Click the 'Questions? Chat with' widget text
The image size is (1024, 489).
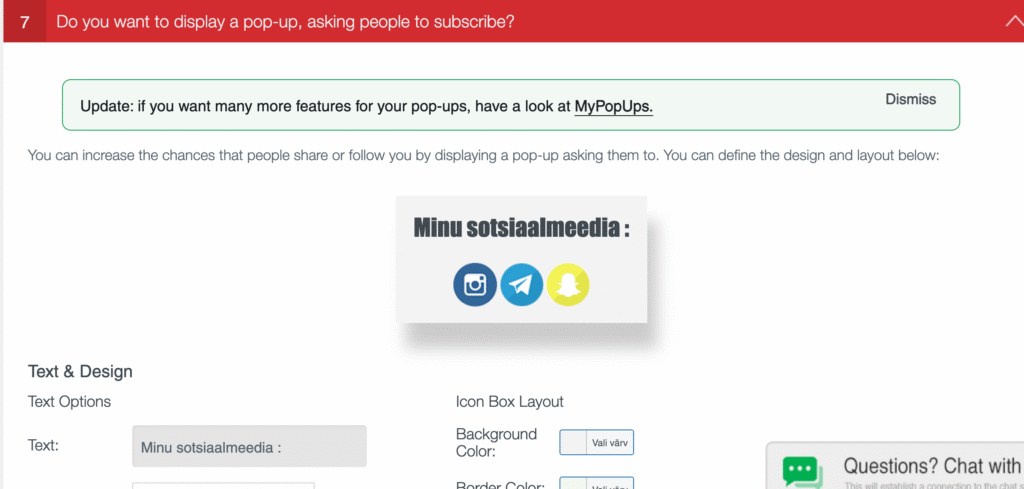[x=931, y=465]
